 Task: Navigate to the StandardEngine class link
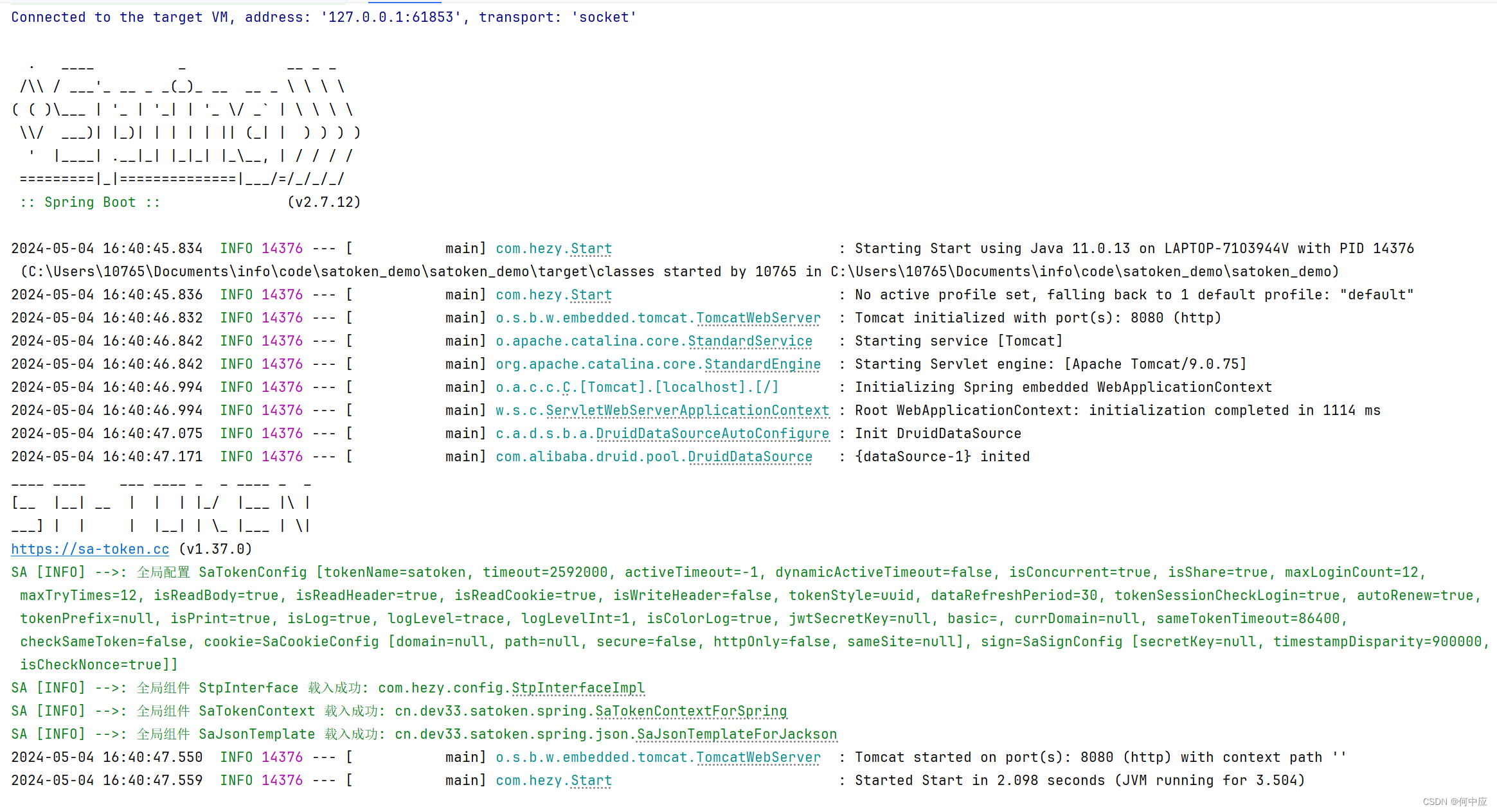click(762, 364)
